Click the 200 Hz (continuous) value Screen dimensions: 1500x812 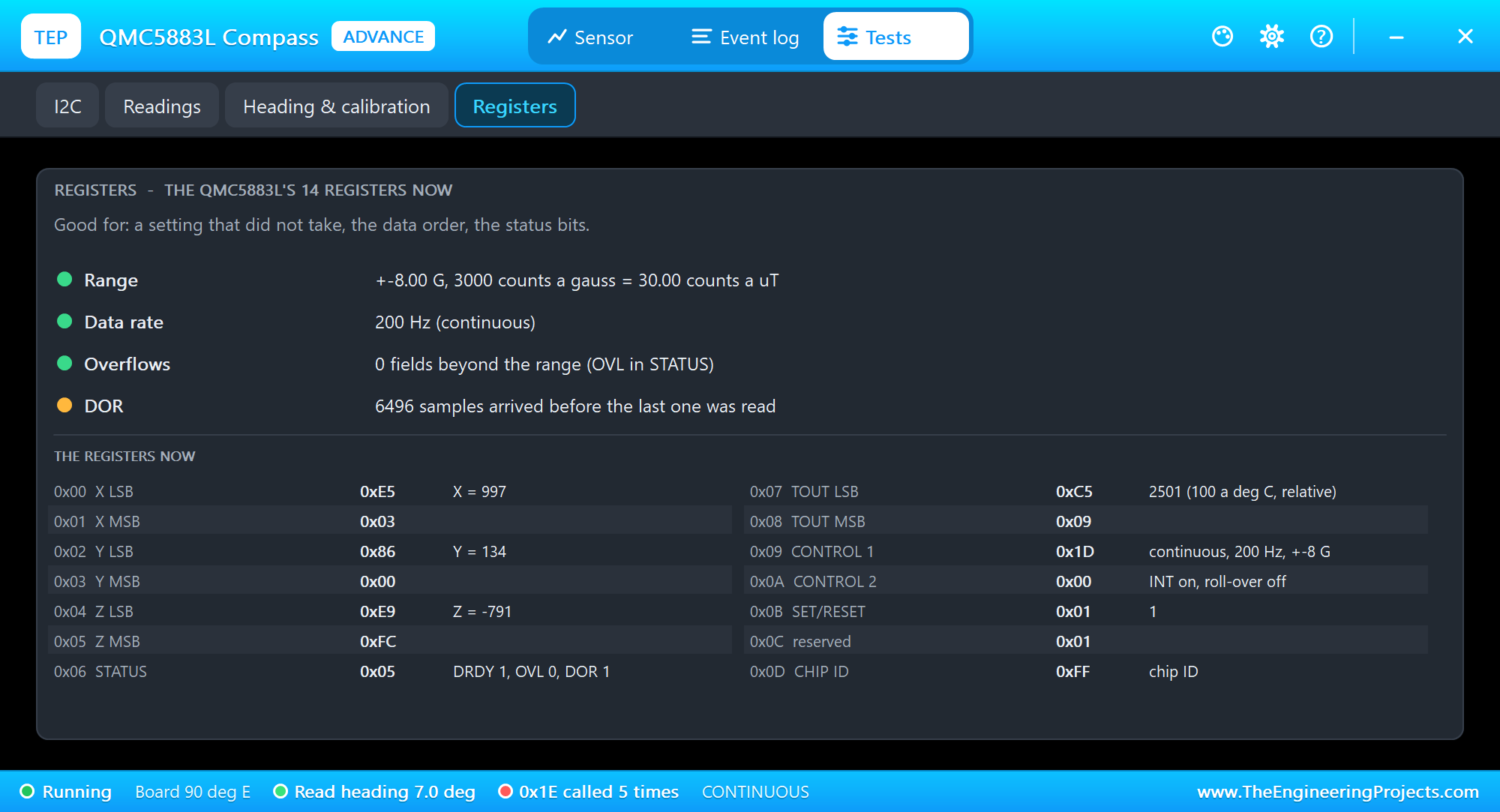pyautogui.click(x=455, y=322)
